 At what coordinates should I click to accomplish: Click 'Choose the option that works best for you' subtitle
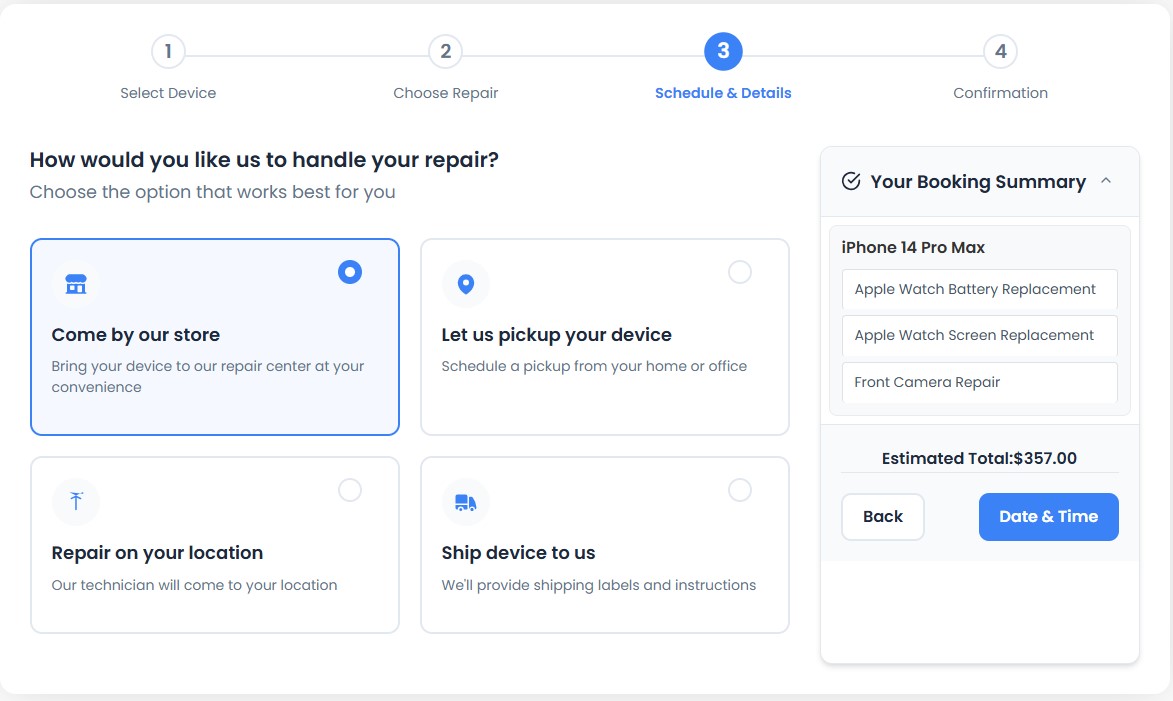pyautogui.click(x=212, y=192)
